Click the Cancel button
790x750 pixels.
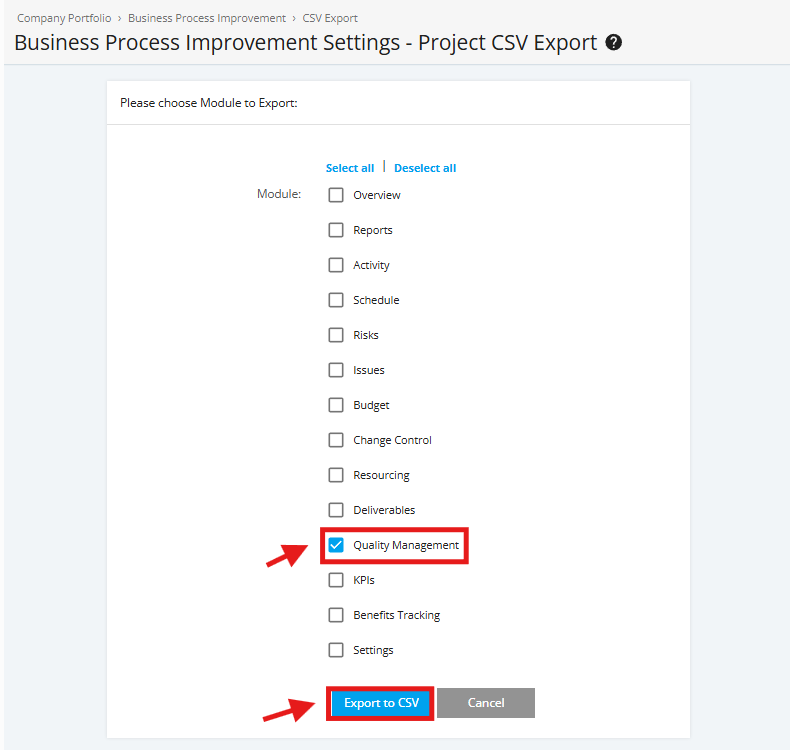tap(486, 703)
